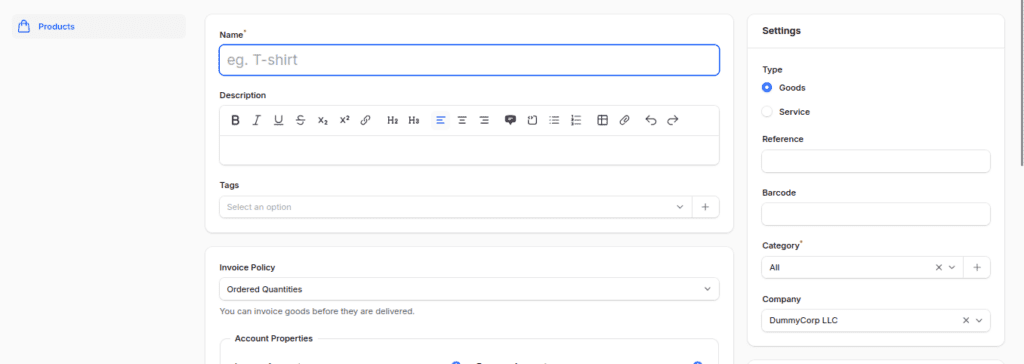Click the 'Settings' panel heading
The image size is (1024, 364).
pyautogui.click(x=782, y=31)
